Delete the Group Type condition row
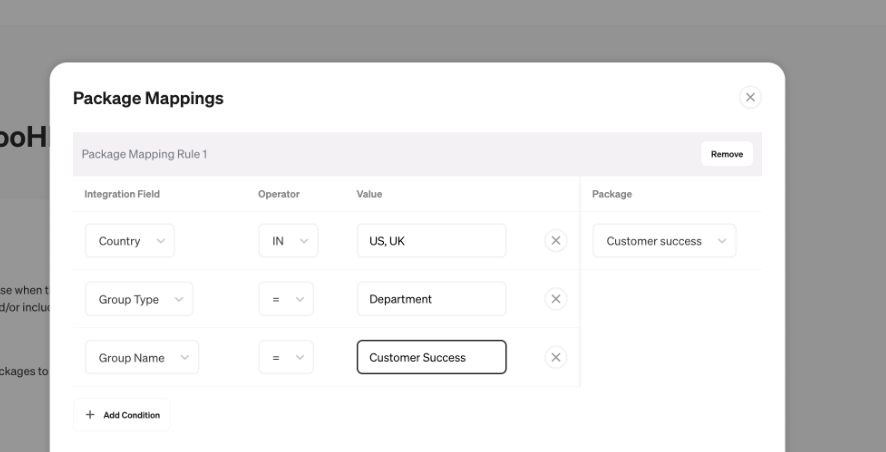This screenshot has width=886, height=452. click(x=555, y=299)
